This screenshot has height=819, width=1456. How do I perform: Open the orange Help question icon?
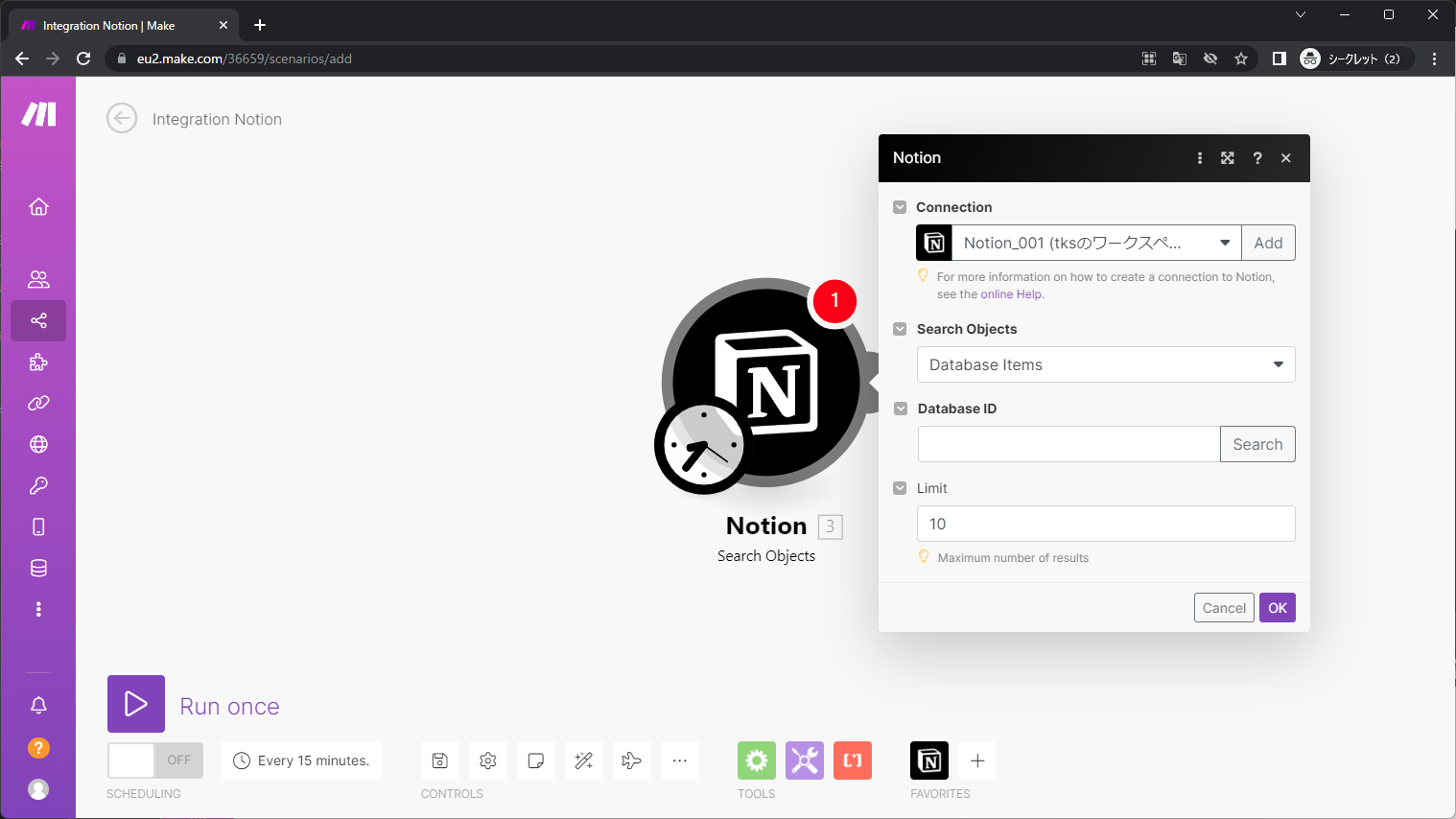tap(38, 747)
